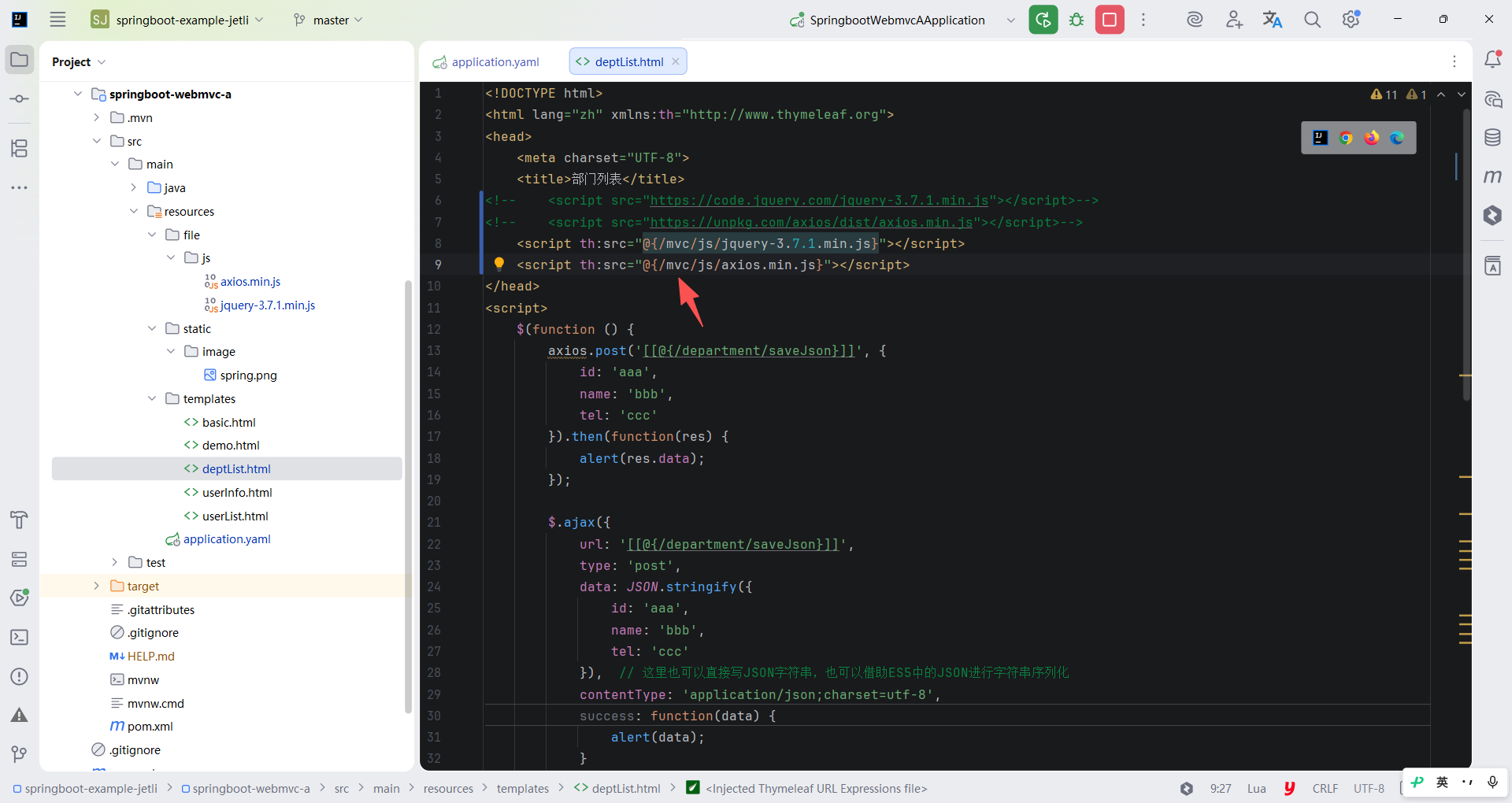Image resolution: width=1512 pixels, height=803 pixels.
Task: Open the Maven tool window
Action: pyautogui.click(x=1492, y=176)
